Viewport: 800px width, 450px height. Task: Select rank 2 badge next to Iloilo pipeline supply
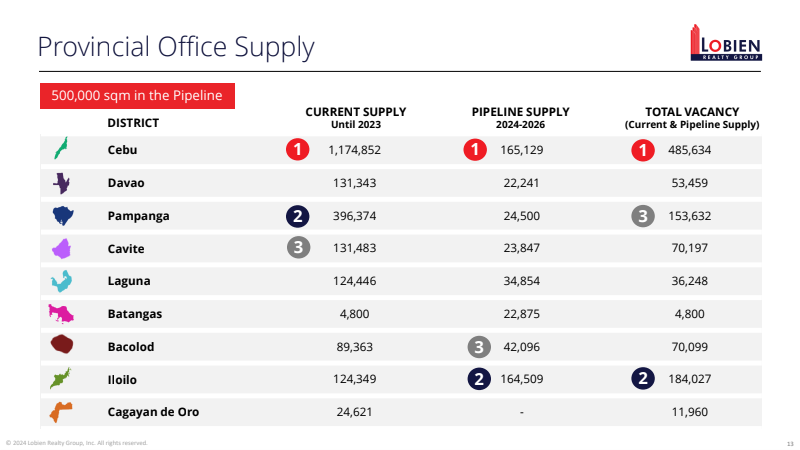[x=480, y=379]
